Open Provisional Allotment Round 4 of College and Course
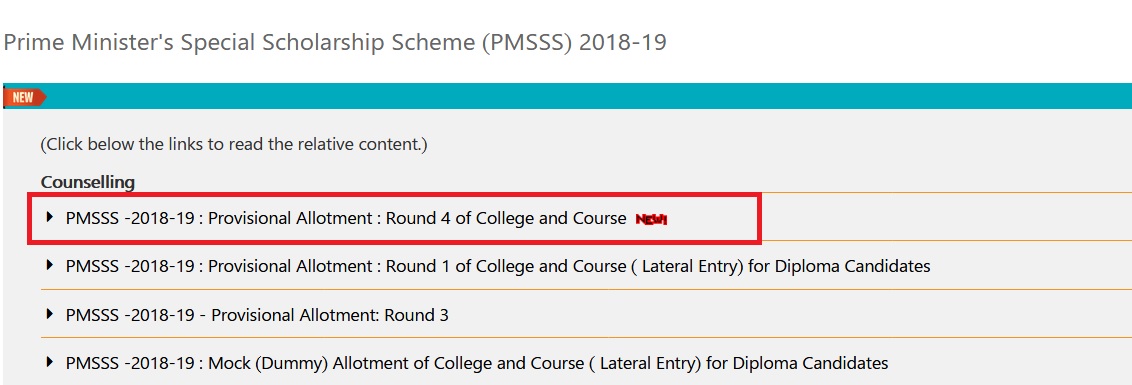This screenshot has width=1132, height=385. [346, 218]
